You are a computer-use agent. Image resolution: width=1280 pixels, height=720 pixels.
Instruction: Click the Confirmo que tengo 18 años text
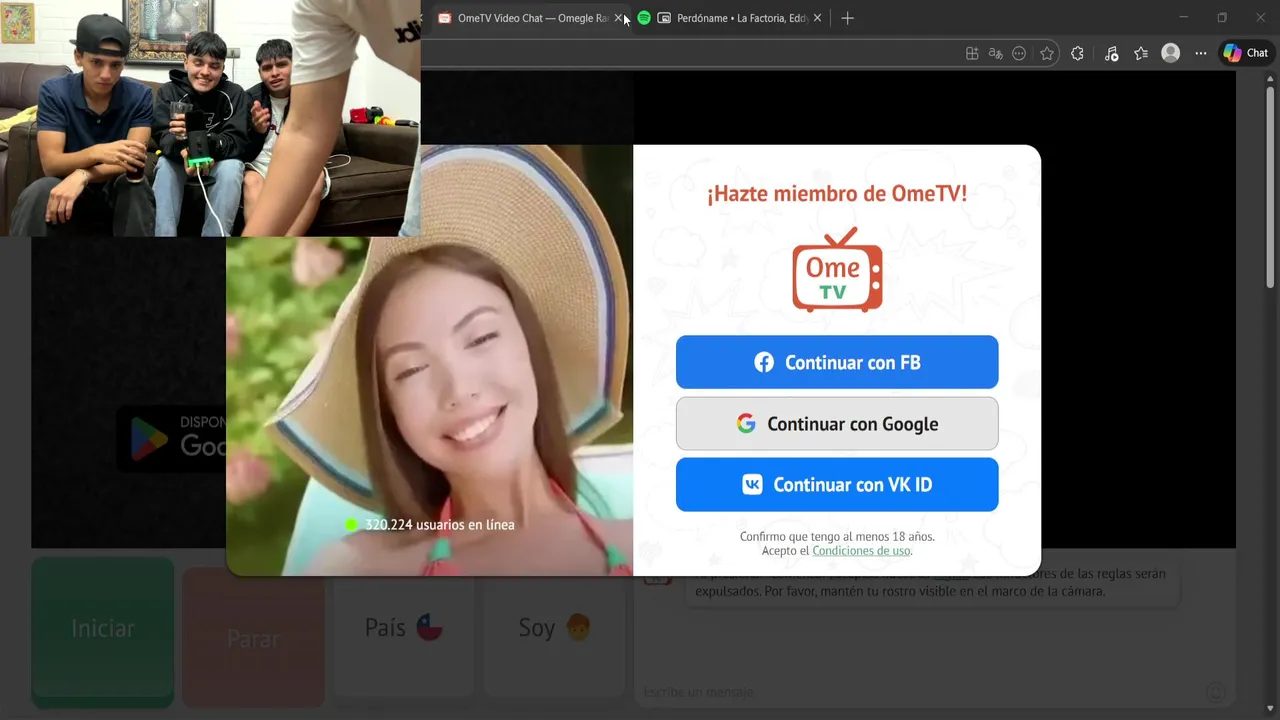(837, 537)
